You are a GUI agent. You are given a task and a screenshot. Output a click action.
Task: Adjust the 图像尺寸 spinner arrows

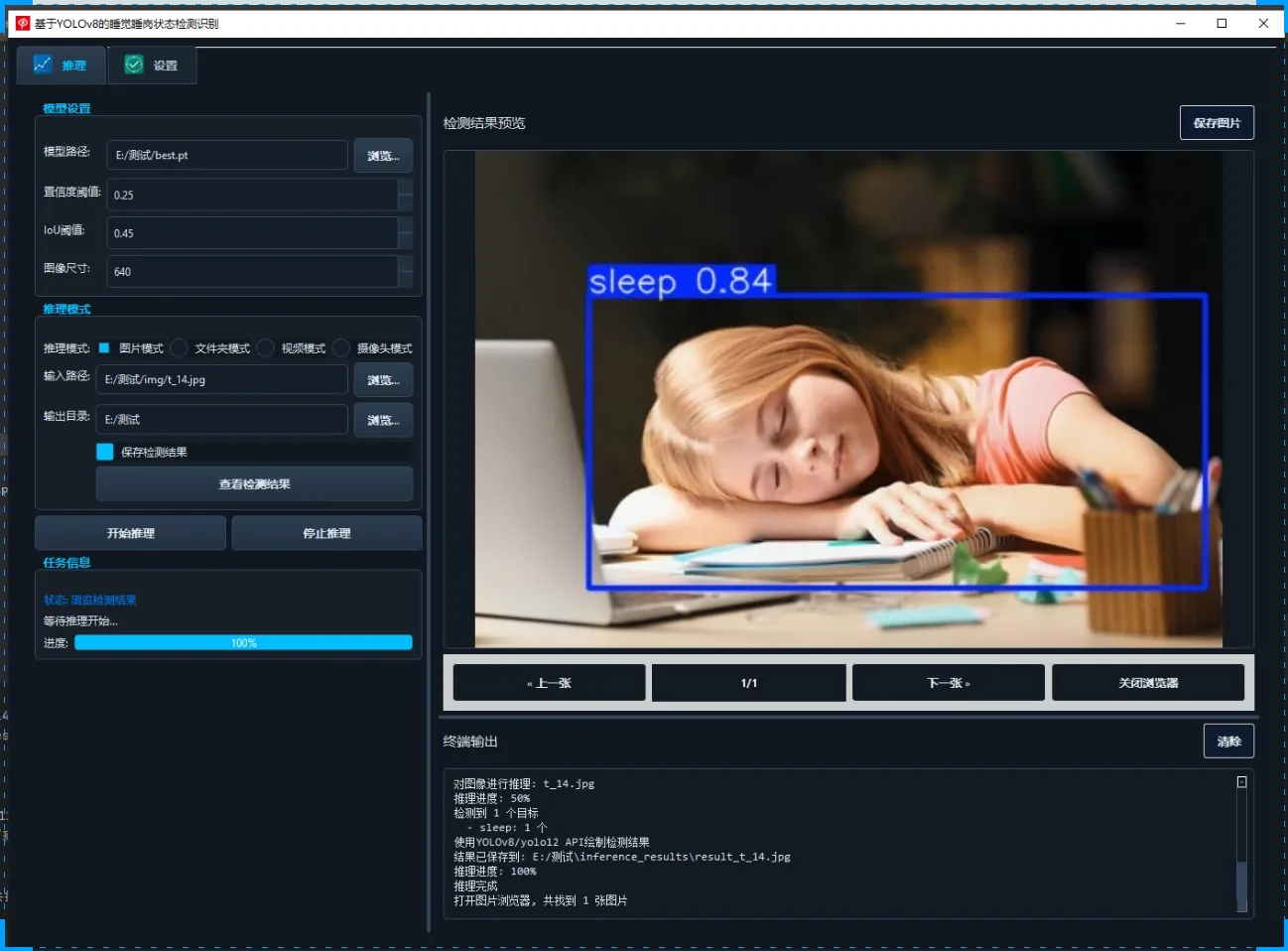coord(405,271)
